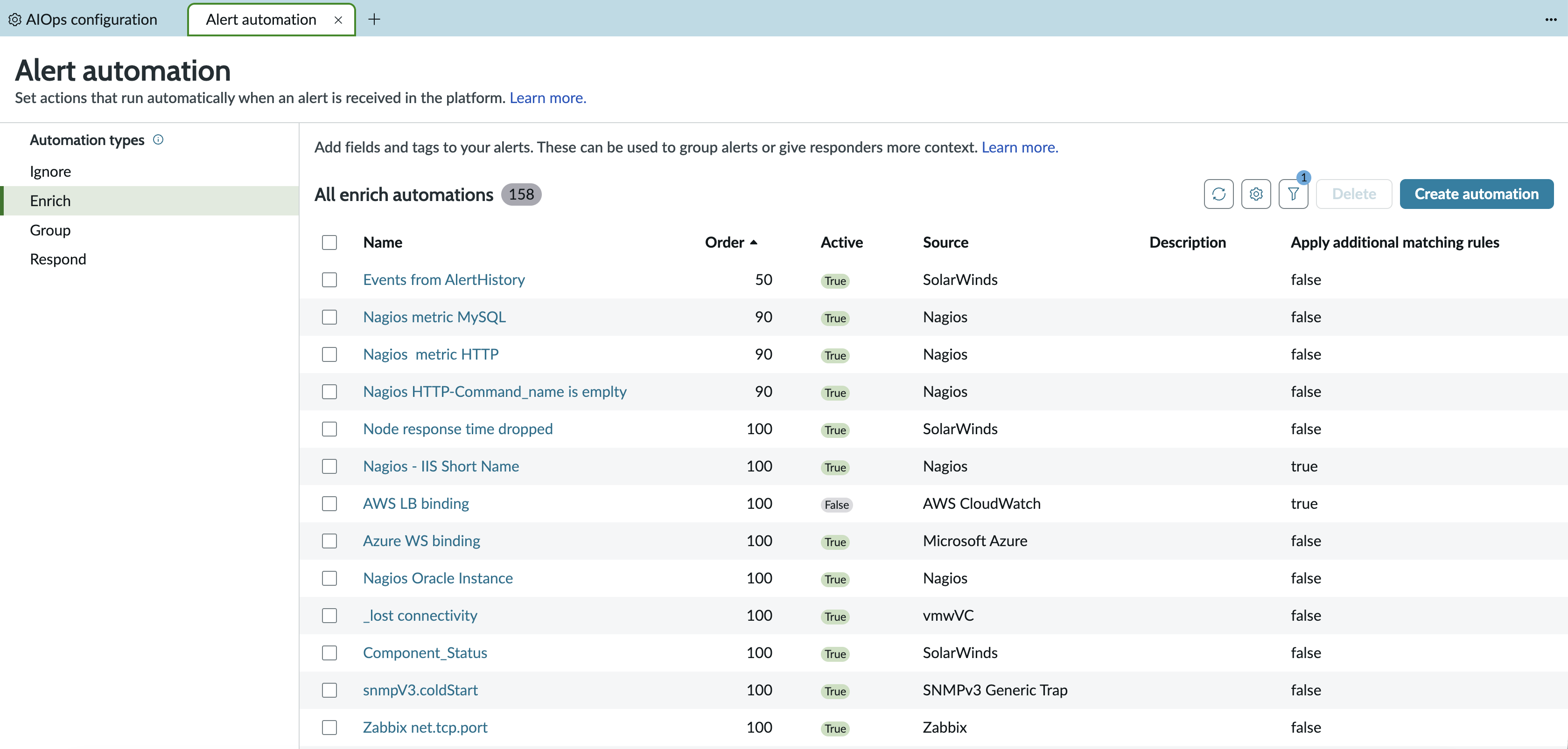
Task: Check the Node response time dropped row
Action: [329, 429]
